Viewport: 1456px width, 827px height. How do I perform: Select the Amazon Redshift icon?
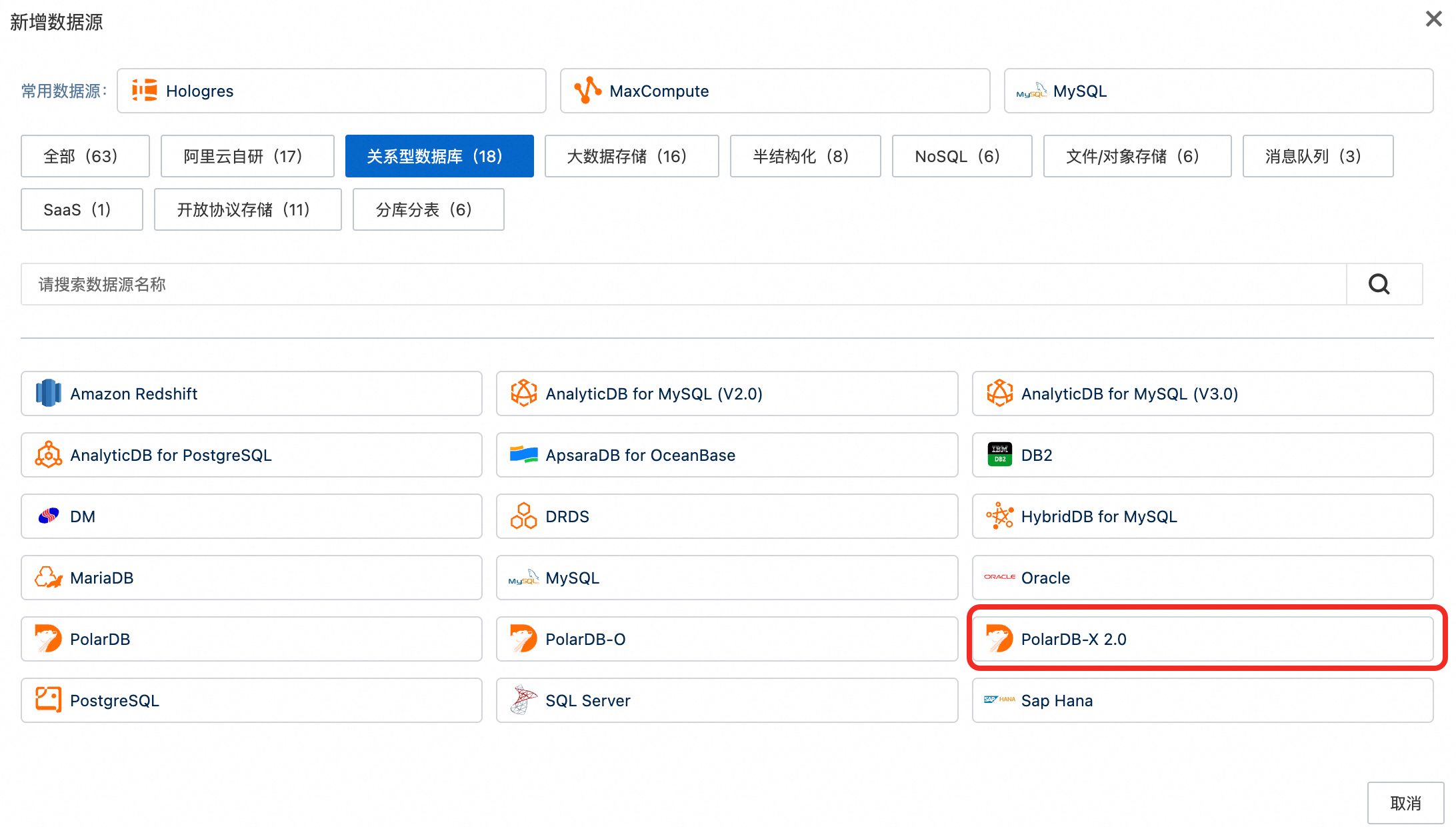pos(48,393)
